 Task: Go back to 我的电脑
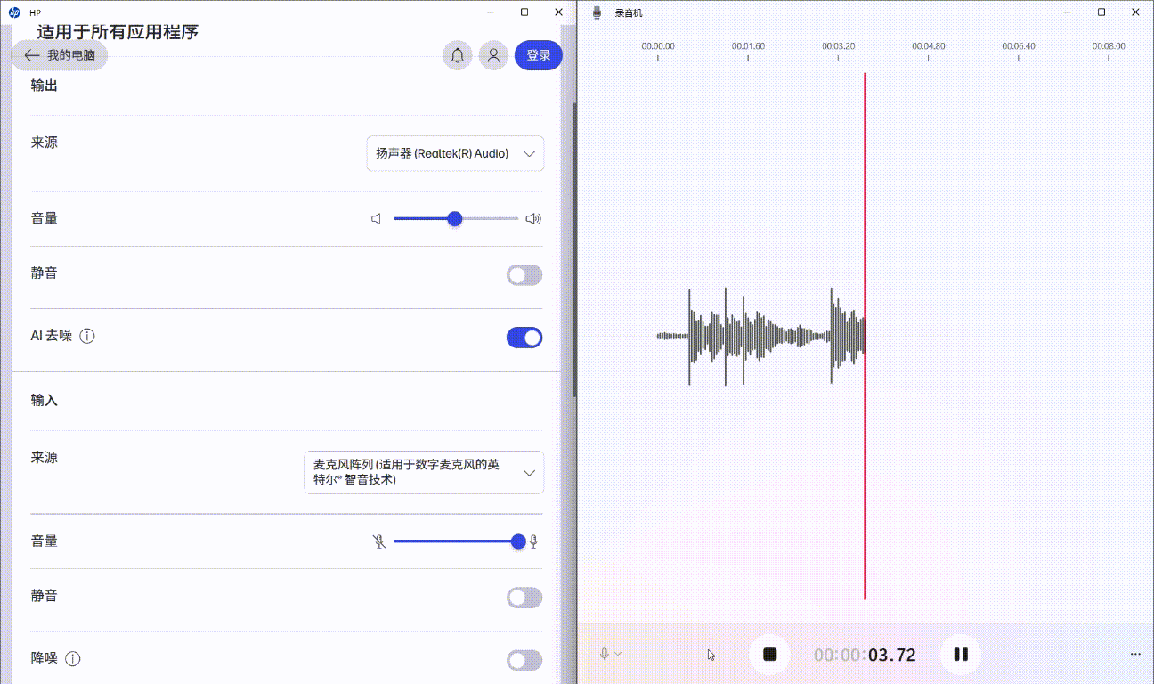(60, 56)
